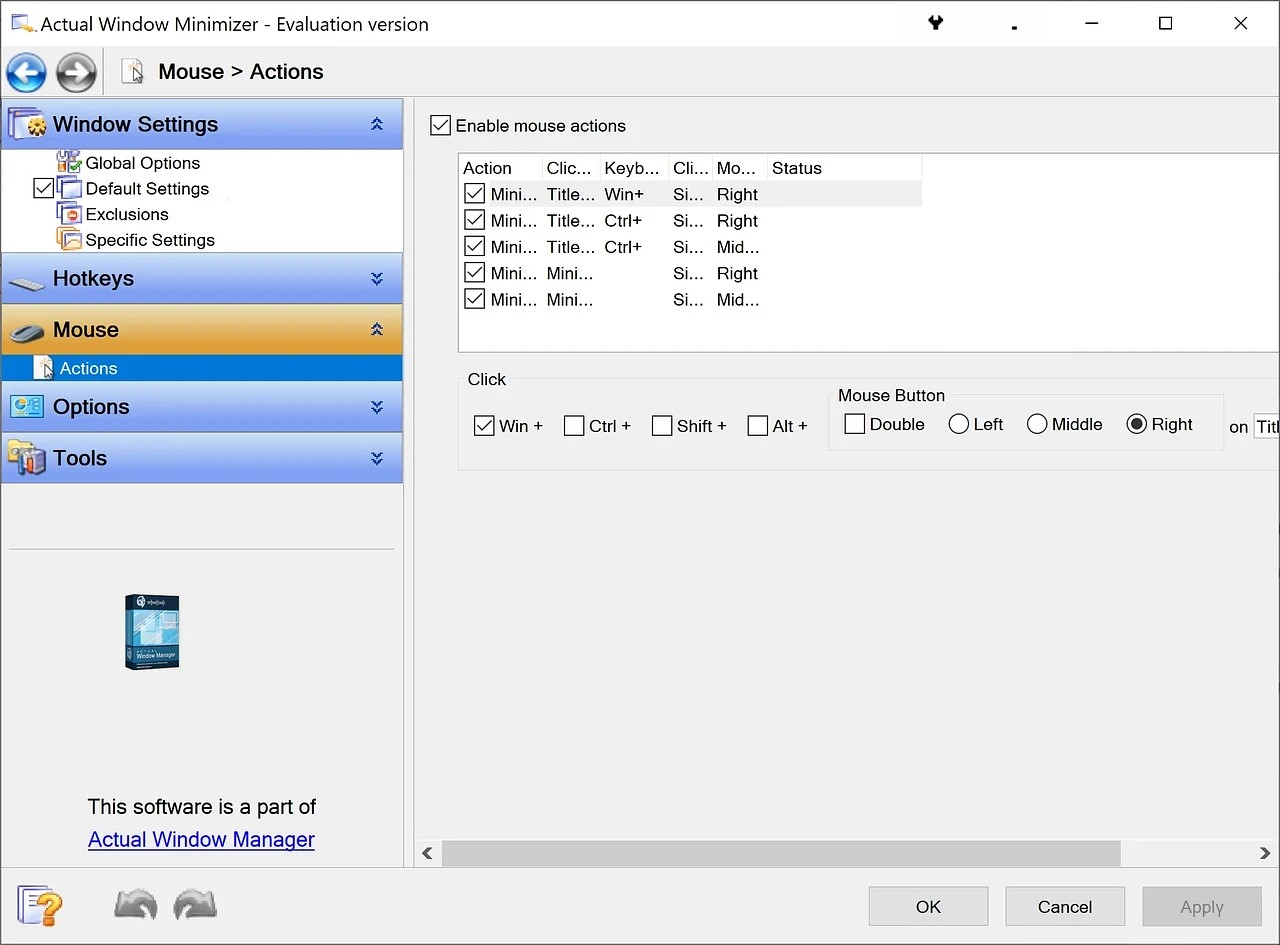Click the forward navigation arrow
Image resolution: width=1280 pixels, height=945 pixels.
click(x=76, y=72)
